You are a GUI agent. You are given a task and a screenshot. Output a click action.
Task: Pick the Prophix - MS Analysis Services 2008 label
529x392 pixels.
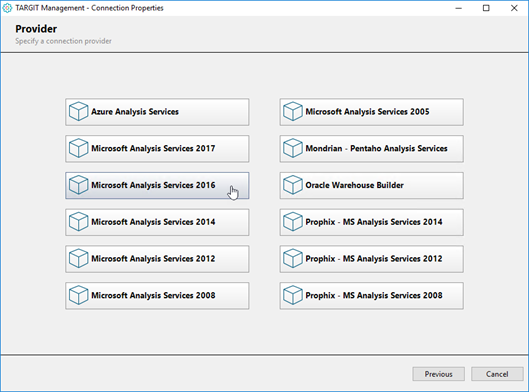click(x=374, y=296)
